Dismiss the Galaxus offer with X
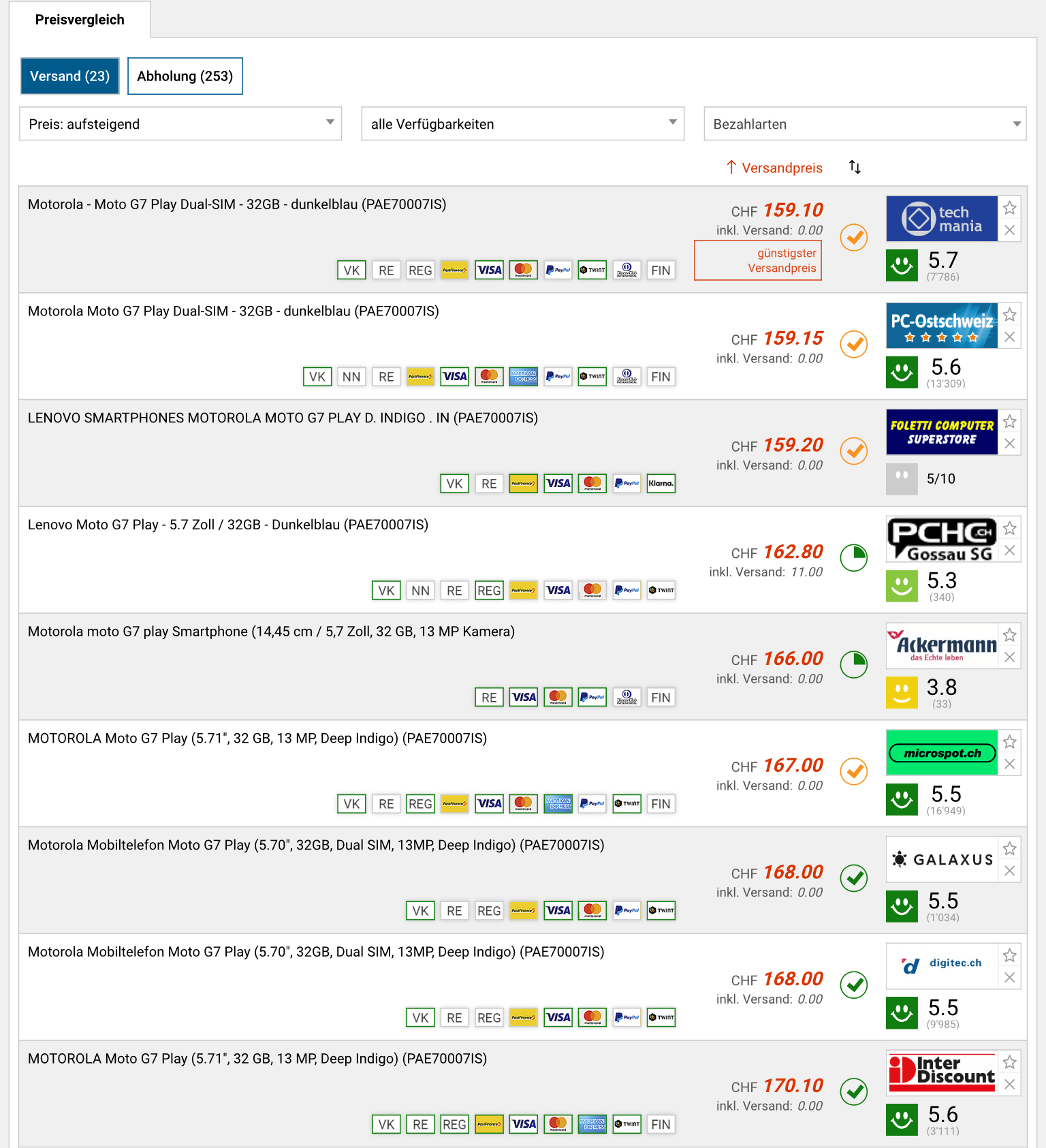This screenshot has height=1148, width=1046. click(x=1010, y=871)
